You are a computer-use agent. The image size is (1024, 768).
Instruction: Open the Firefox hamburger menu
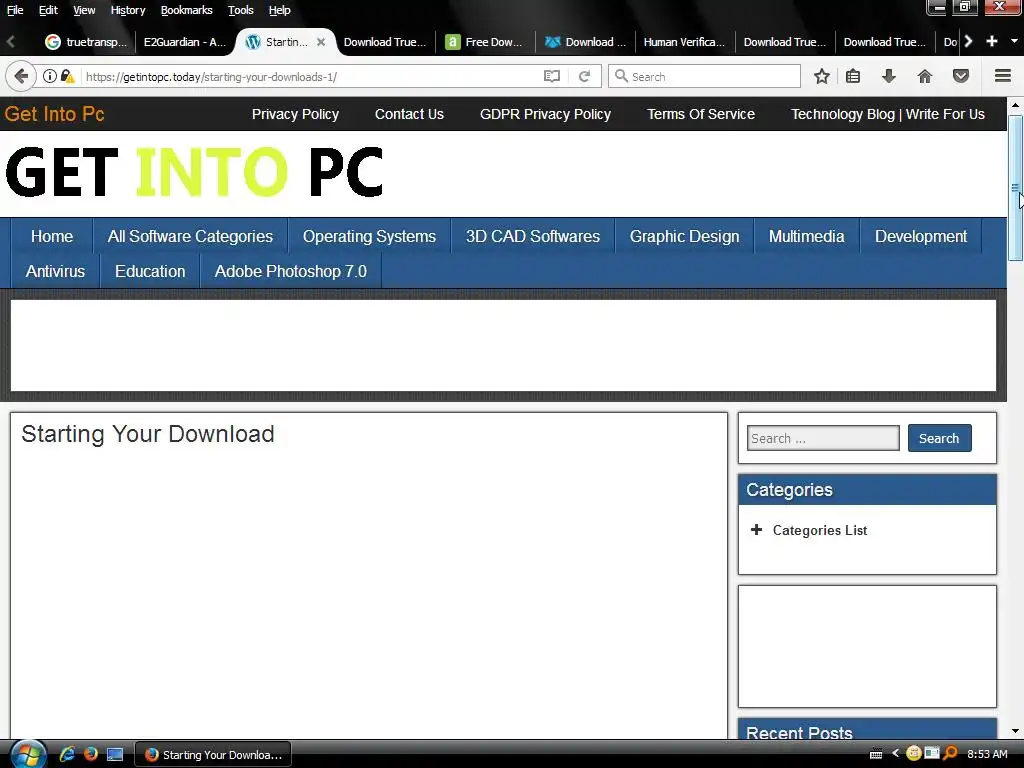coord(1003,76)
